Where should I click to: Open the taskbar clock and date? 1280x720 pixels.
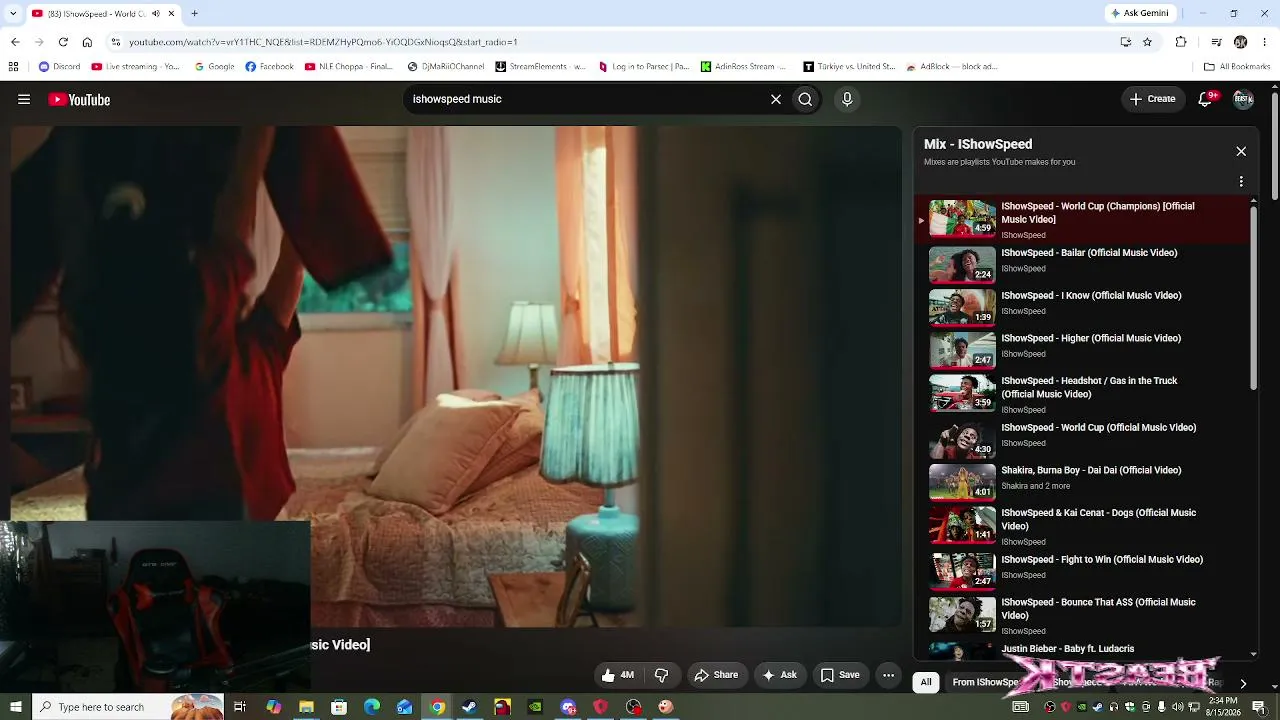pyautogui.click(x=1223, y=707)
